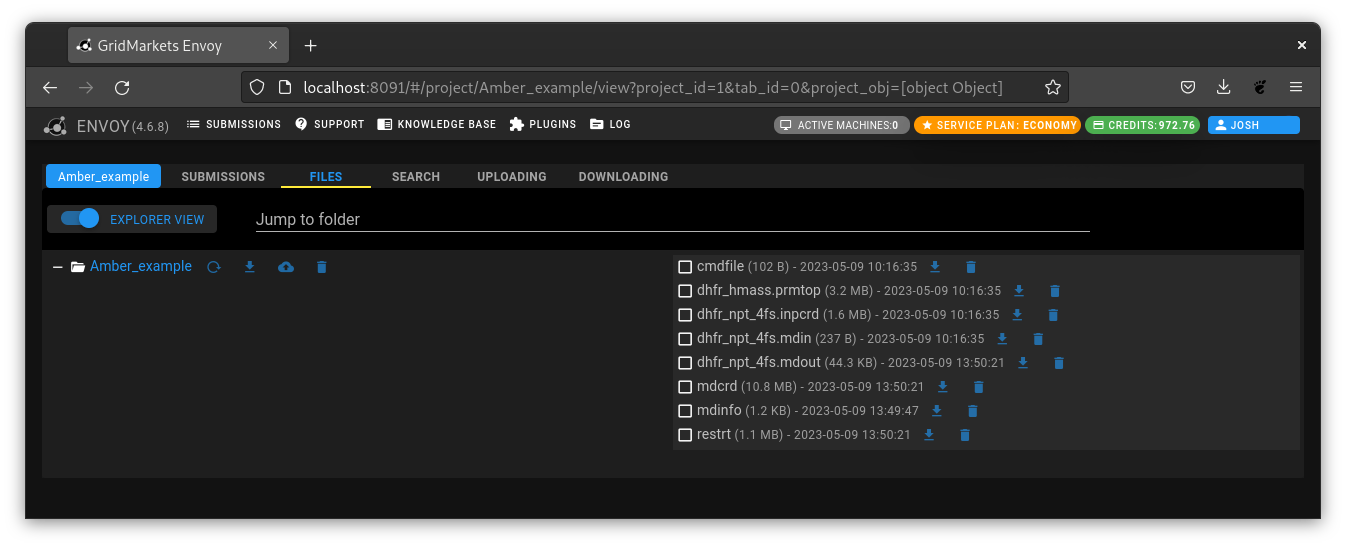This screenshot has width=1346, height=547.
Task: Download dhfr_npt_4fs.mdin file
Action: pos(1002,339)
